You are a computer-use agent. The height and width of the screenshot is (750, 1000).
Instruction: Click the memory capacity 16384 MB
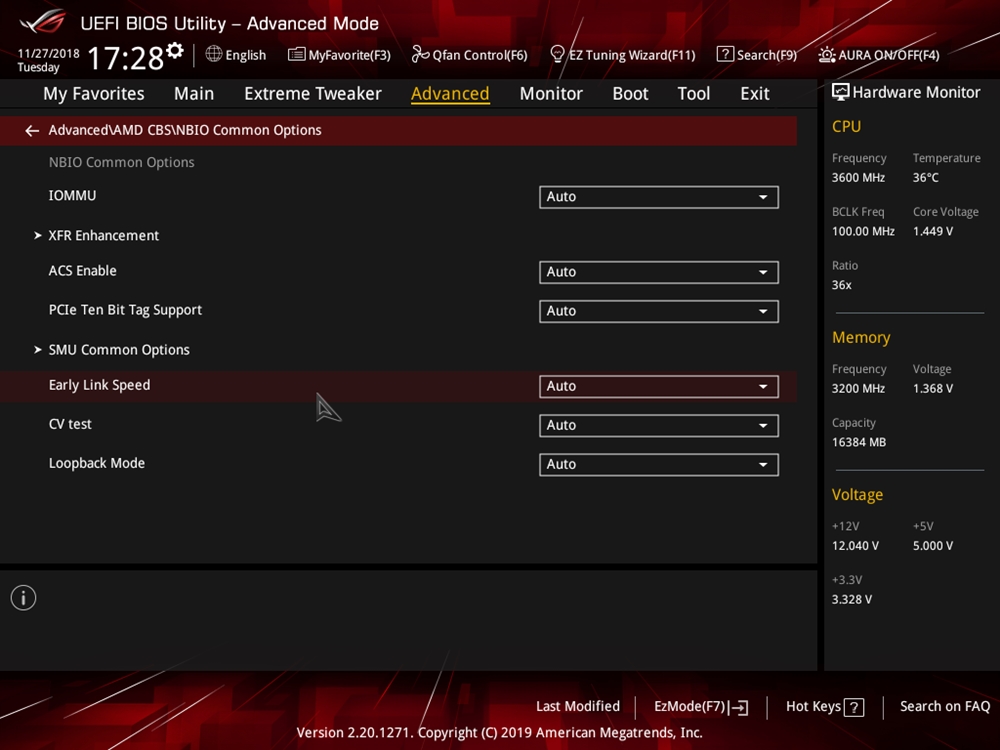(x=859, y=443)
